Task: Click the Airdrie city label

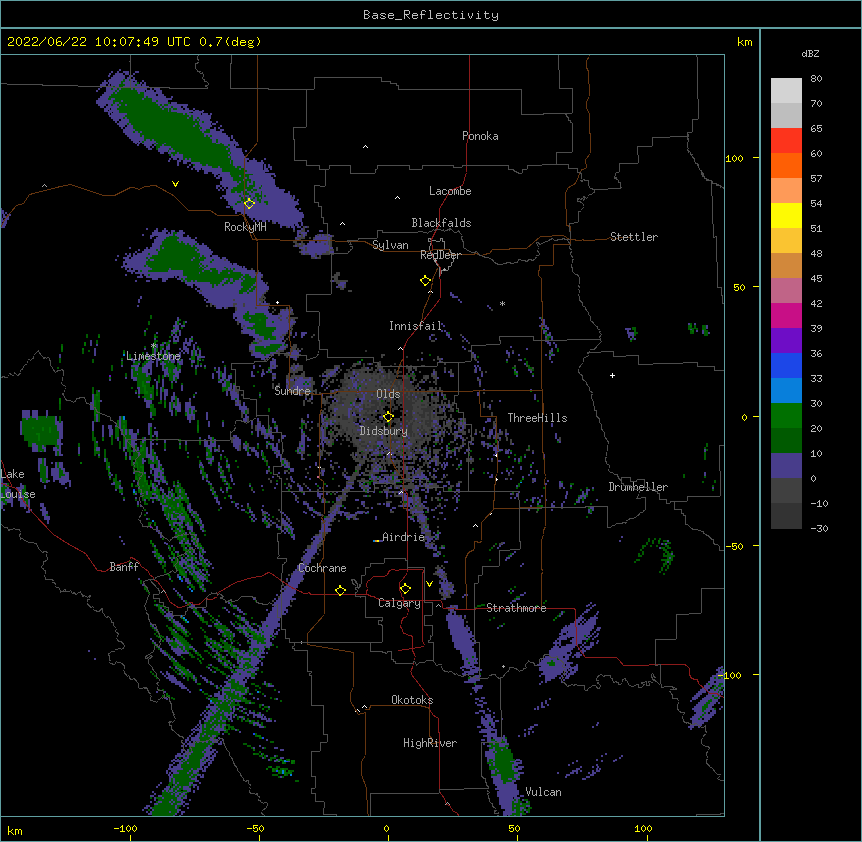Action: (404, 537)
